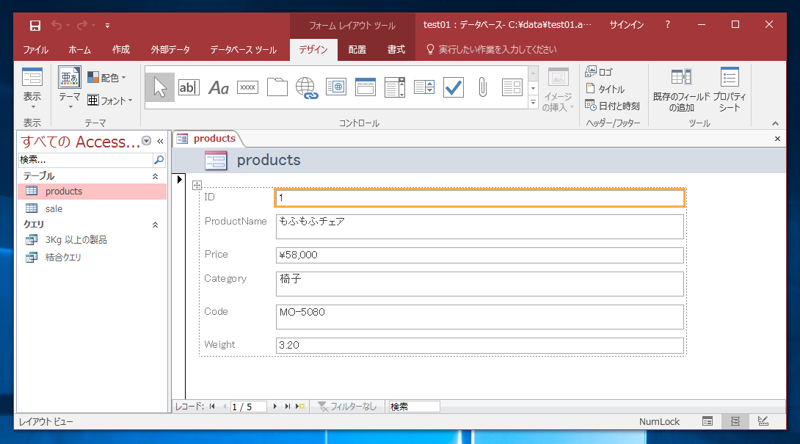Open the データベース ツール ribbon tab
The width and height of the screenshot is (800, 444).
(x=243, y=50)
